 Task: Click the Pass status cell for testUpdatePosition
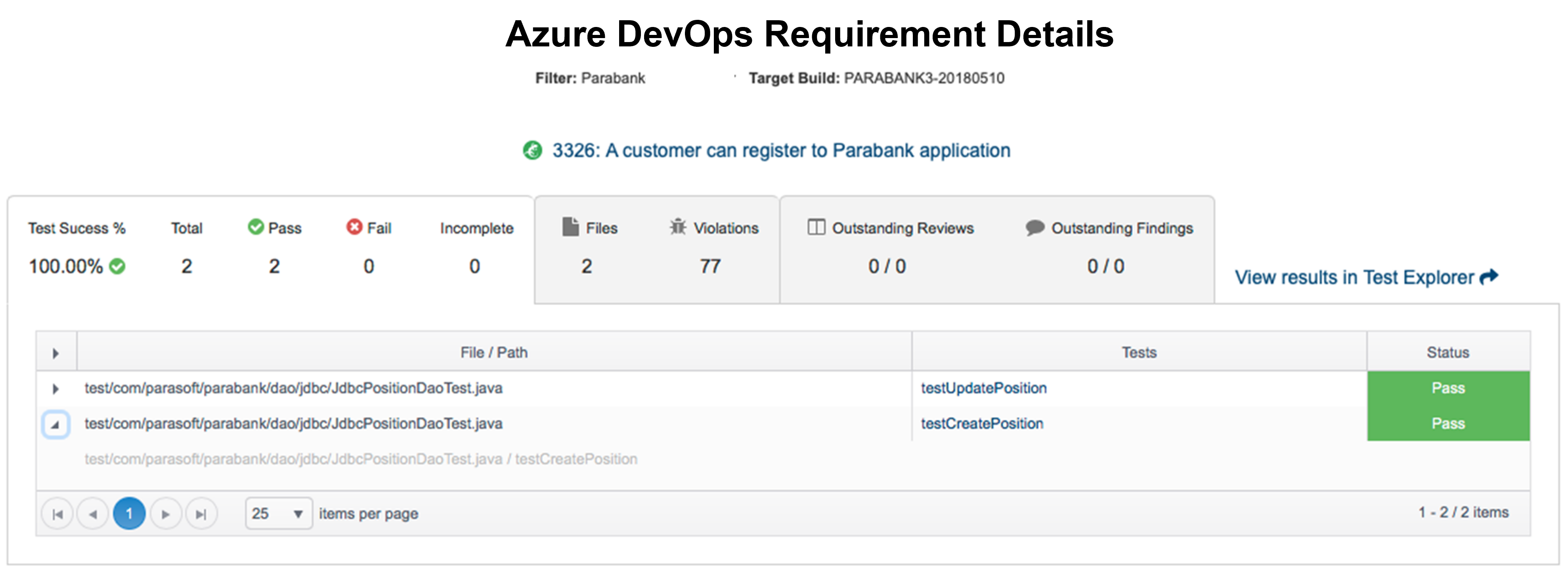click(1448, 389)
